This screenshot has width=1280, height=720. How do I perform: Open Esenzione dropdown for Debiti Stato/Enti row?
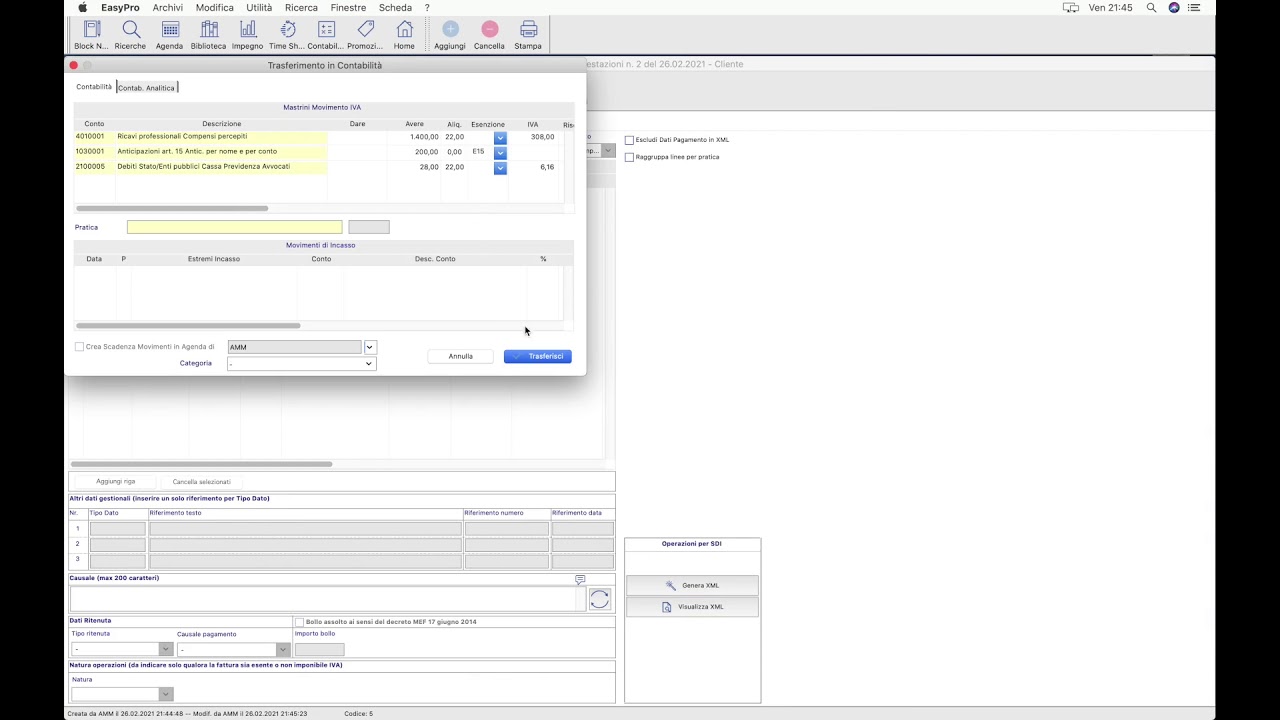(500, 167)
